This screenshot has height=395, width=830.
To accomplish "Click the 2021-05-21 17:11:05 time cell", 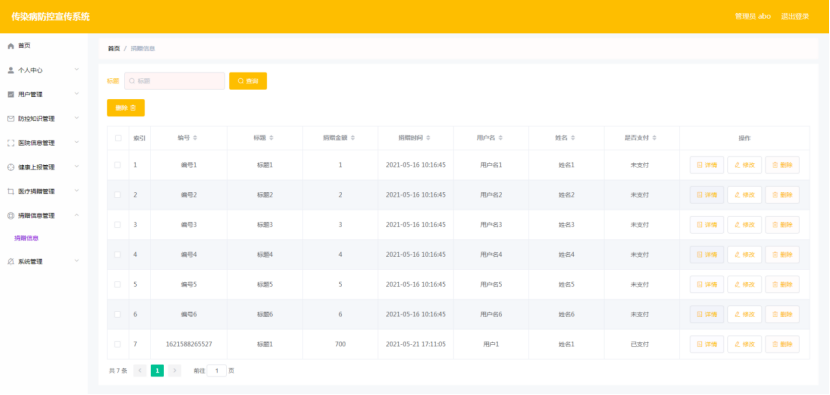I will (416, 344).
